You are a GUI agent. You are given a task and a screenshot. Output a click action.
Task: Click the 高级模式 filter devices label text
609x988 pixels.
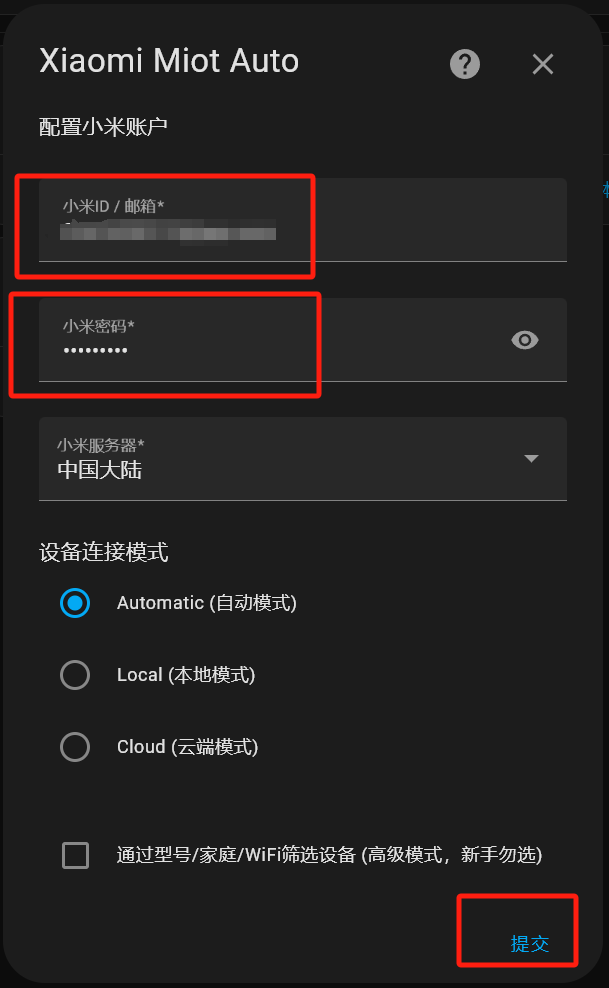pos(329,855)
